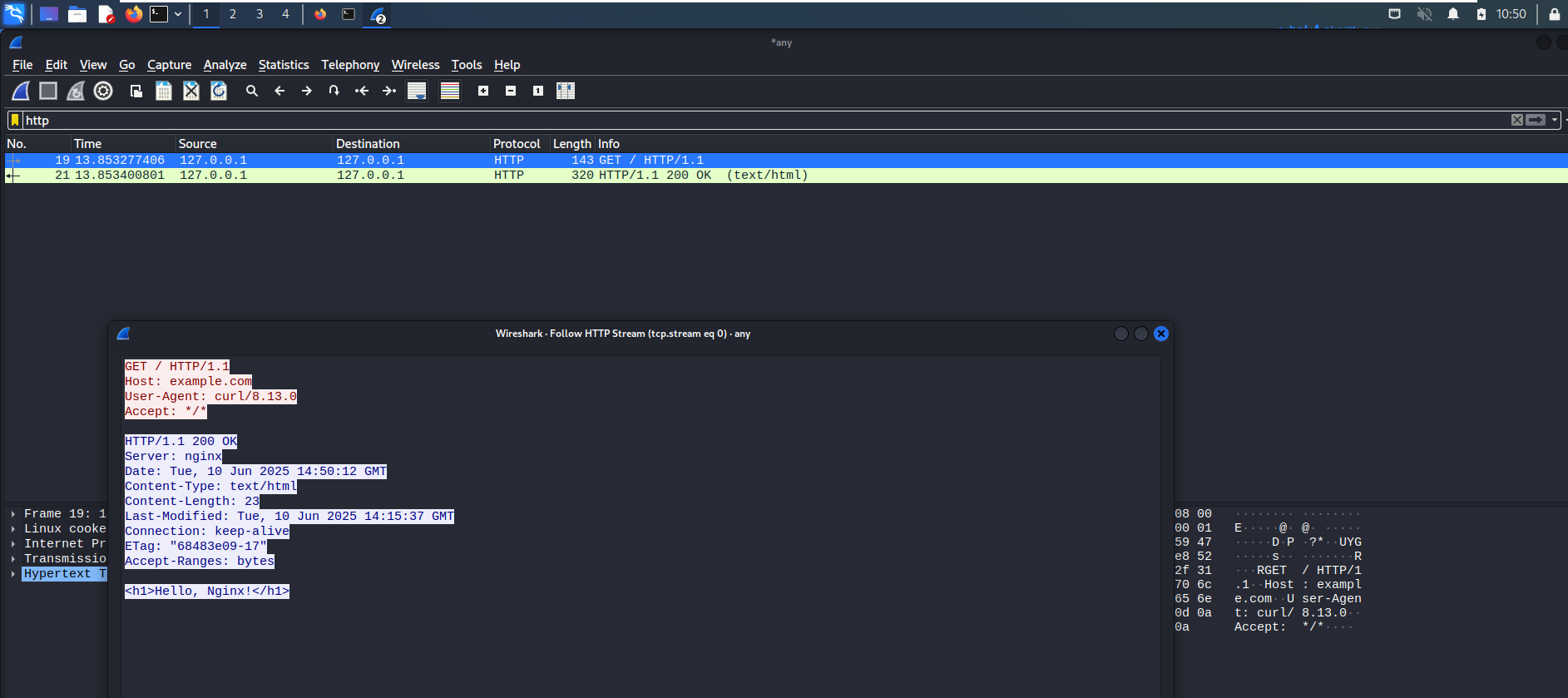Screen dimensions: 1568x698
Task: Reset text to normal size
Action: 538,91
